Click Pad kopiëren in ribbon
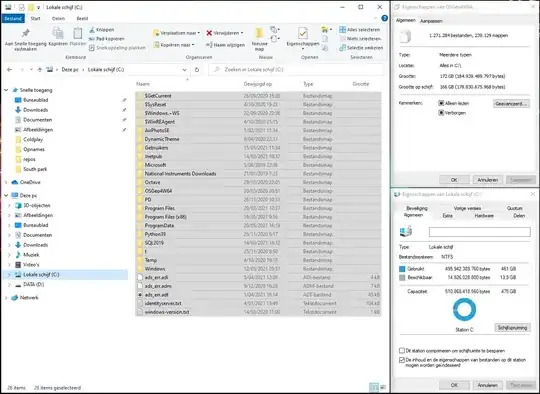Image resolution: width=540 pixels, height=394 pixels. pyautogui.click(x=107, y=39)
